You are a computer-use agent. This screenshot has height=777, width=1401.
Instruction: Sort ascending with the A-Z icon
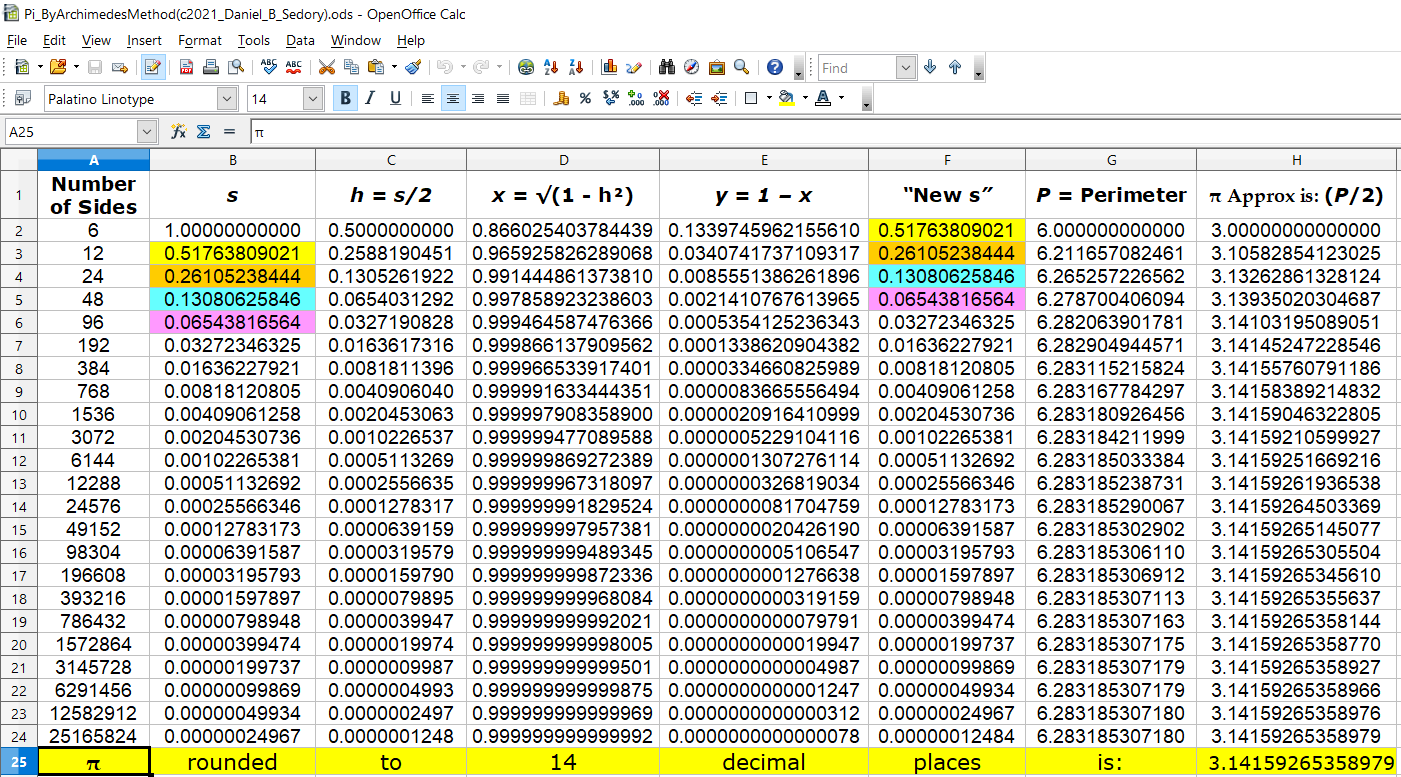[x=550, y=68]
